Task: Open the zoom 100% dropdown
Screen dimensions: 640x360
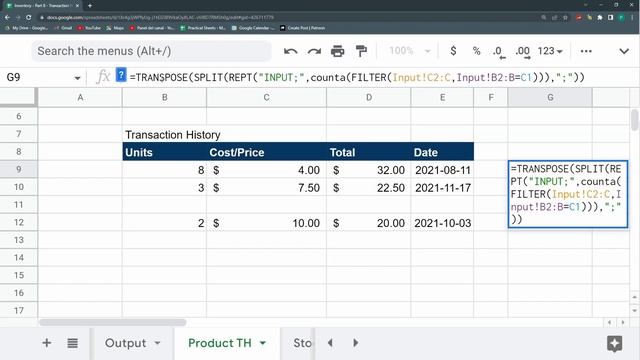Action: click(x=410, y=51)
